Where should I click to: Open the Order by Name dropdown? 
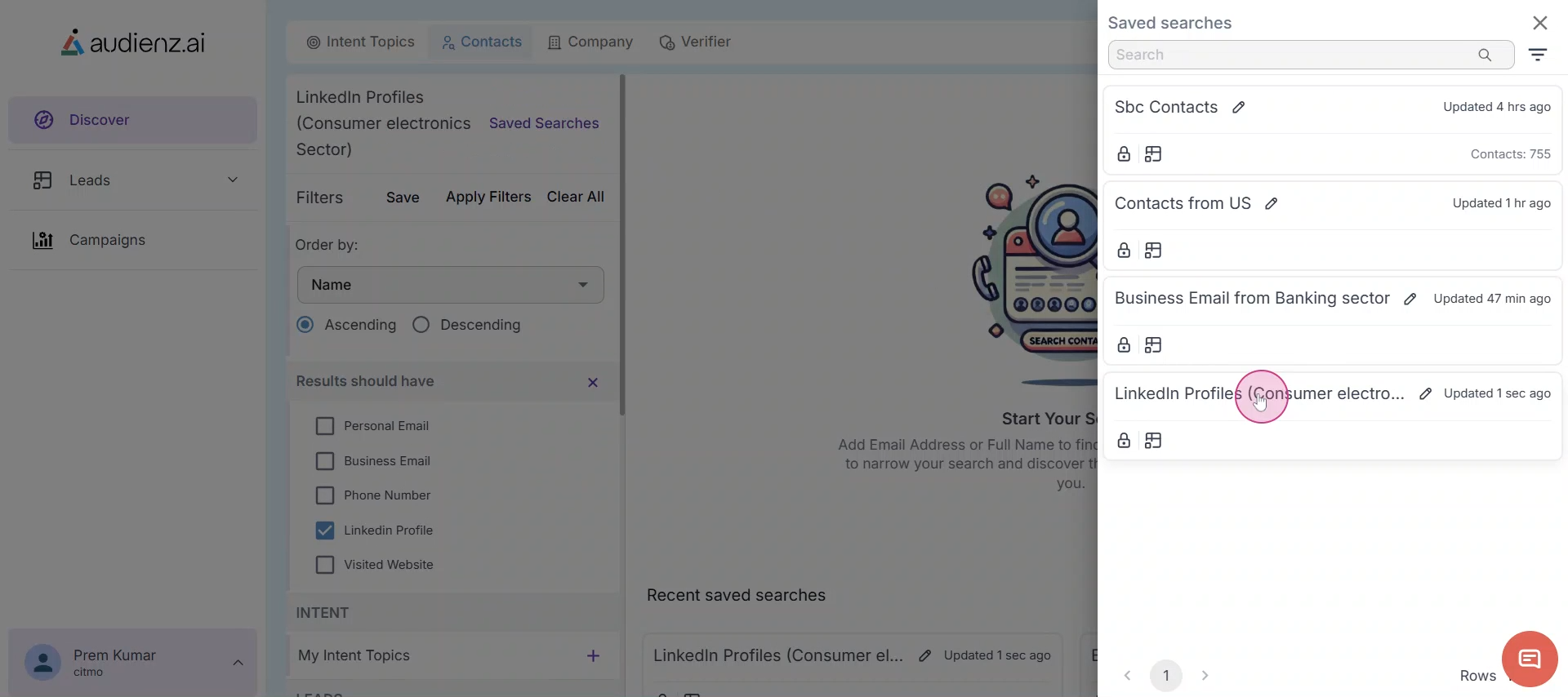tap(450, 285)
